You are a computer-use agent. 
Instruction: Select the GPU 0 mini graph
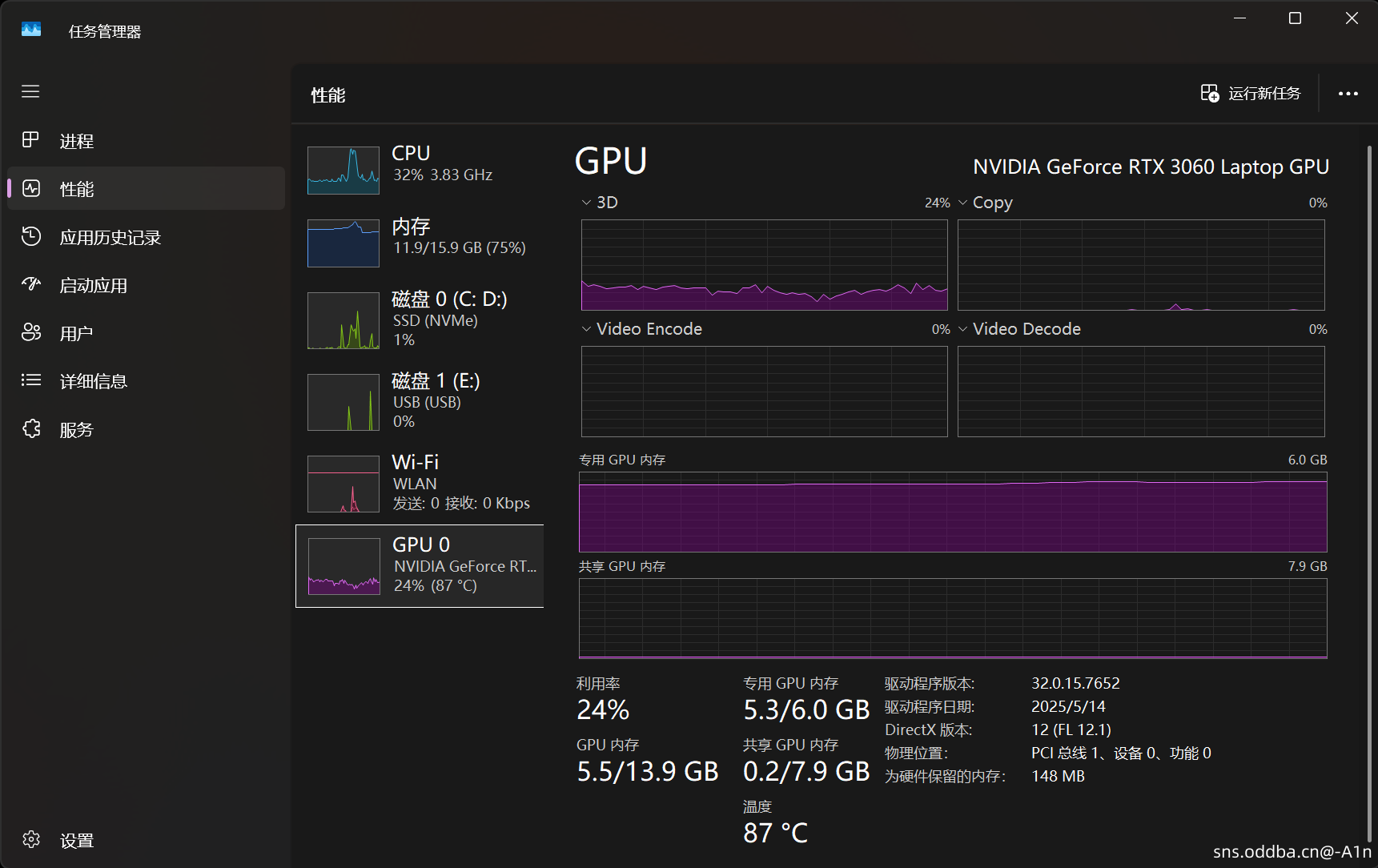344,566
